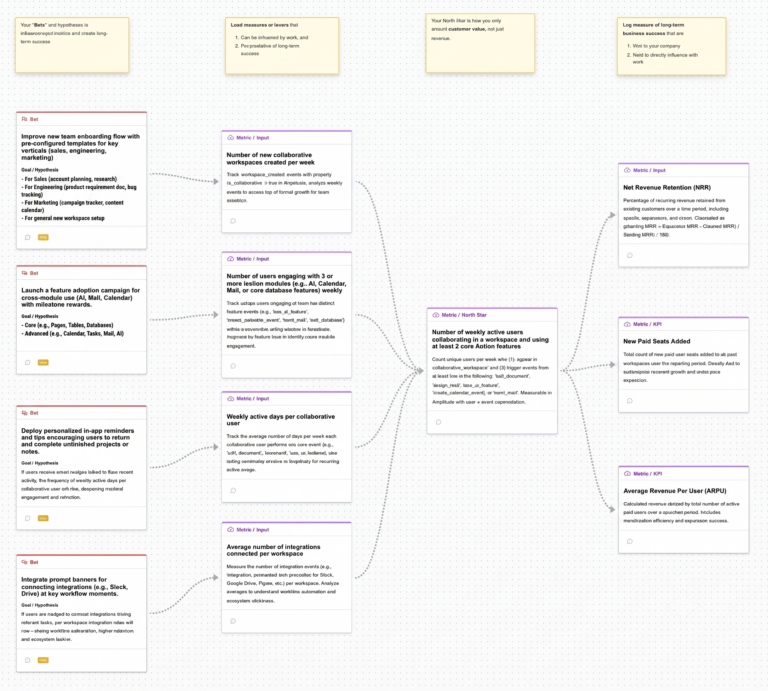Image resolution: width=768 pixels, height=691 pixels.
Task: Click 'Metric / Input' label on Net Revenue Retention card
Action: pyautogui.click(x=649, y=170)
